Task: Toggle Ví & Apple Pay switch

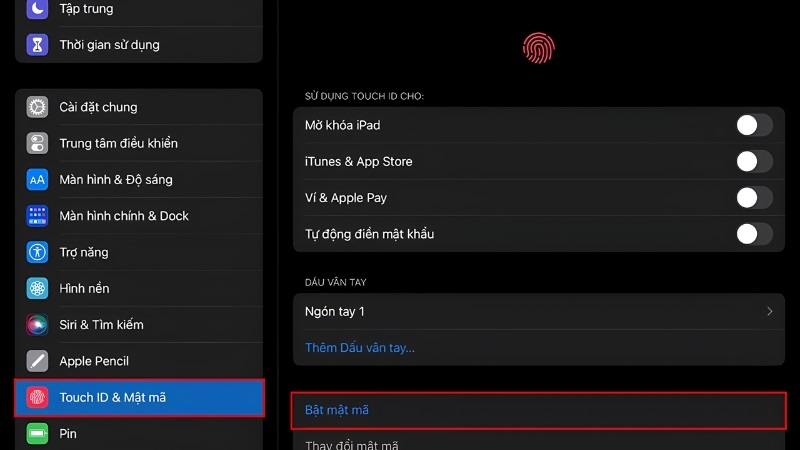Action: (754, 197)
